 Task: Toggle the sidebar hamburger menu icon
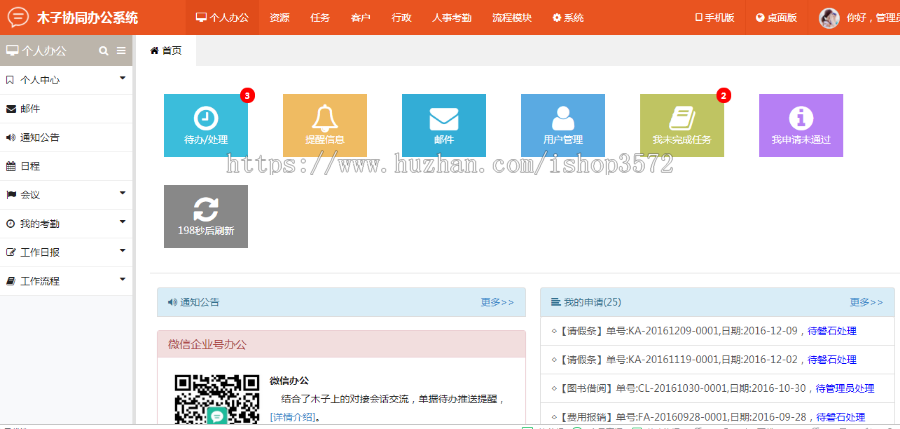(121, 51)
